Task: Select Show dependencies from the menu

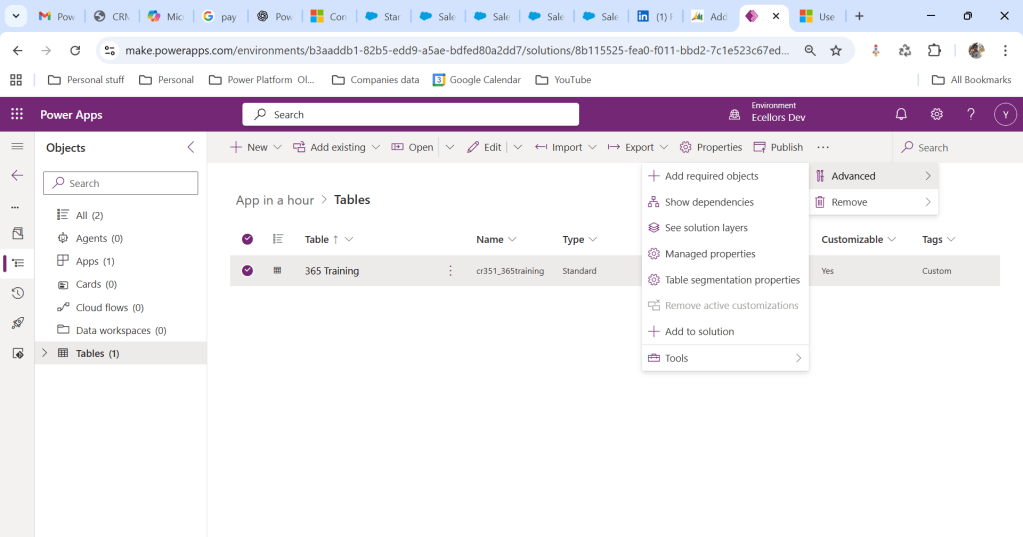Action: point(709,202)
